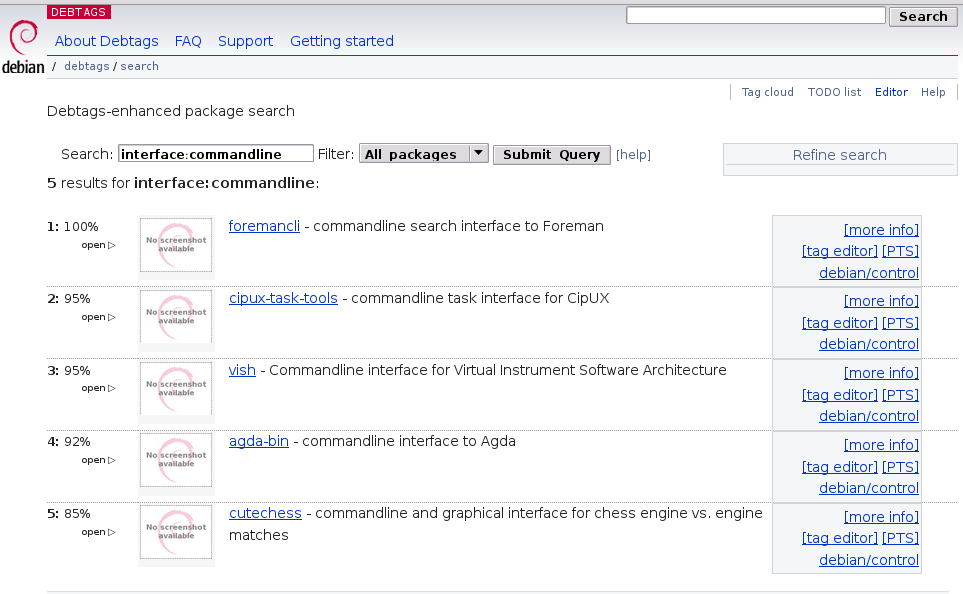The width and height of the screenshot is (963, 594).
Task: Open the FAQ page
Action: 188,41
